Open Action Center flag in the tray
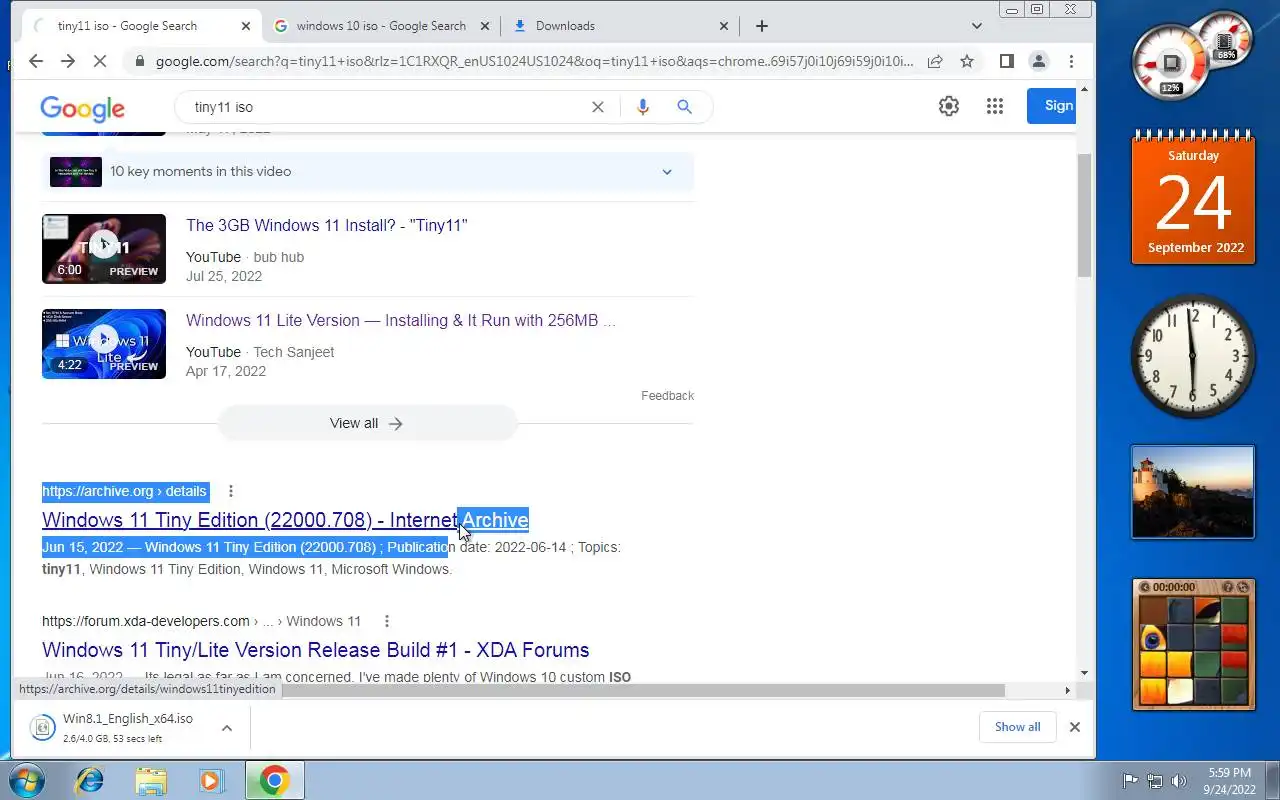This screenshot has height=800, width=1280. point(1130,781)
